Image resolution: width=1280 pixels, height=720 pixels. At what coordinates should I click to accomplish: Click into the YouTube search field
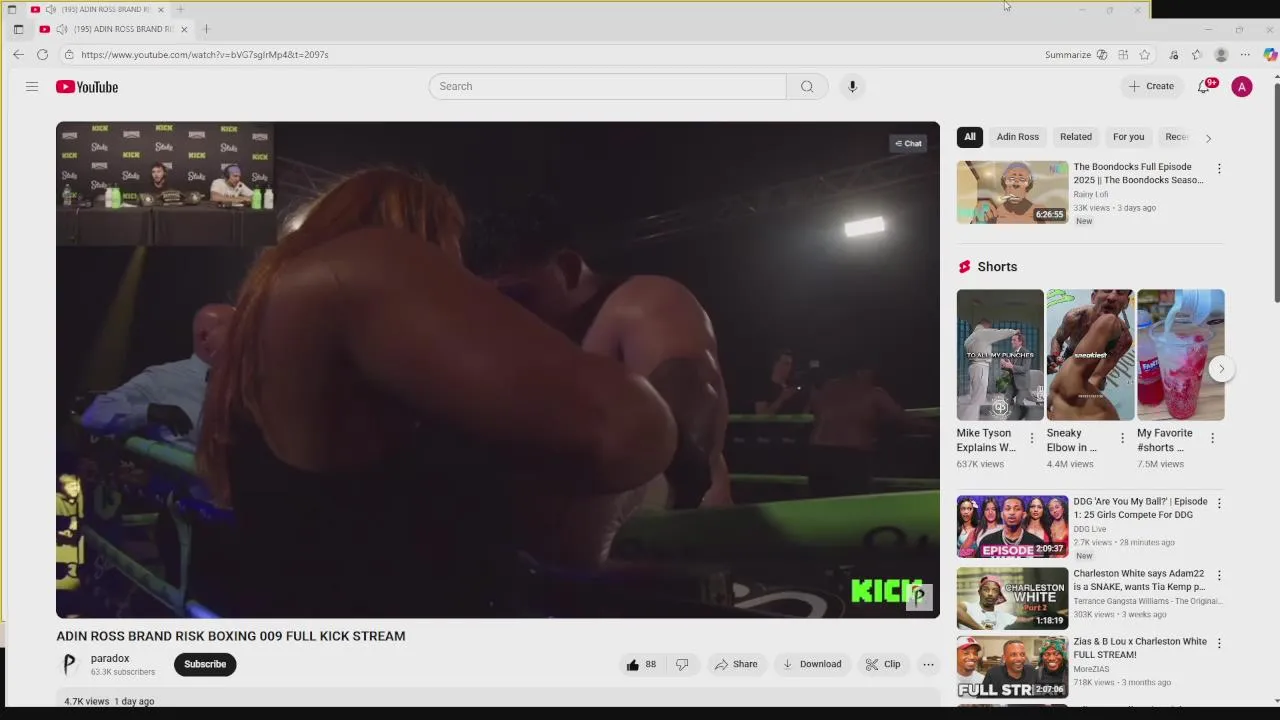(x=608, y=86)
